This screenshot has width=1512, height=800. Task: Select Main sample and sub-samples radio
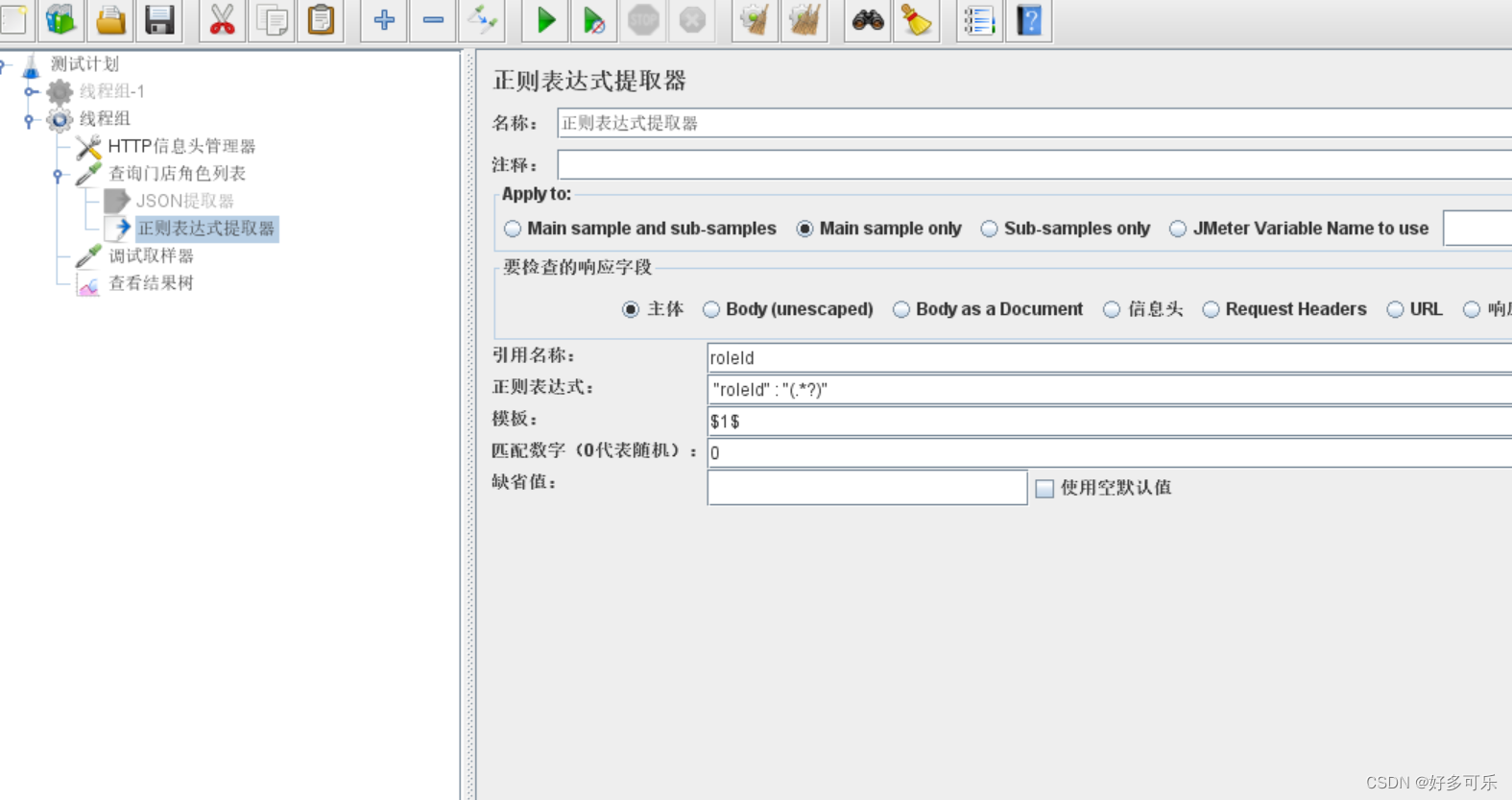click(x=513, y=229)
